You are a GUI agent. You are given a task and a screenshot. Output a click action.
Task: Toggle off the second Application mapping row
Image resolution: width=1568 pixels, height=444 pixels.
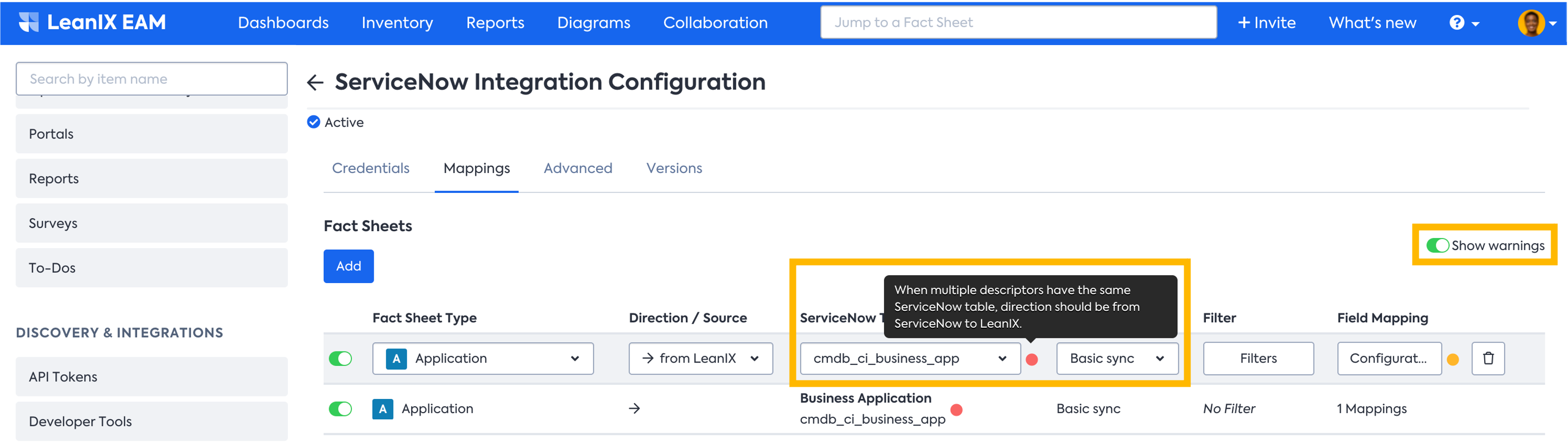[340, 409]
